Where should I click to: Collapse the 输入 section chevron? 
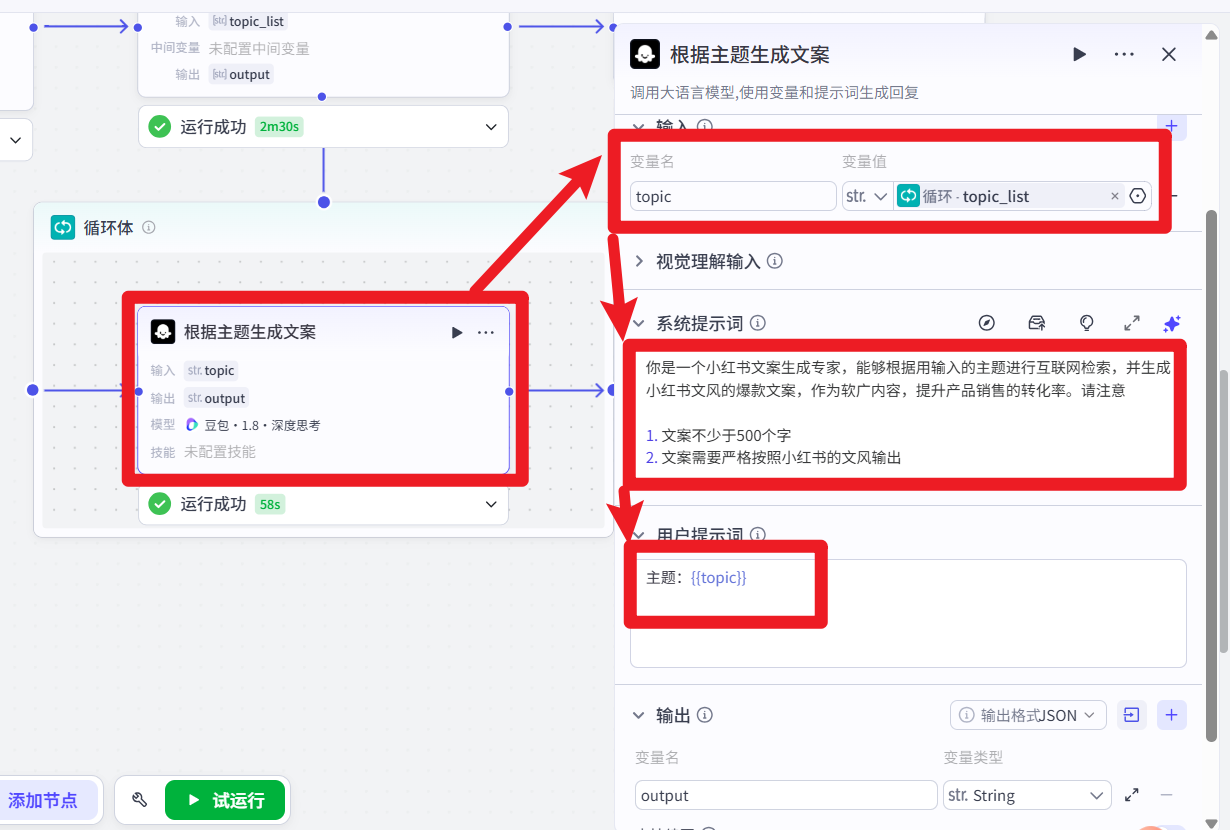pyautogui.click(x=639, y=126)
